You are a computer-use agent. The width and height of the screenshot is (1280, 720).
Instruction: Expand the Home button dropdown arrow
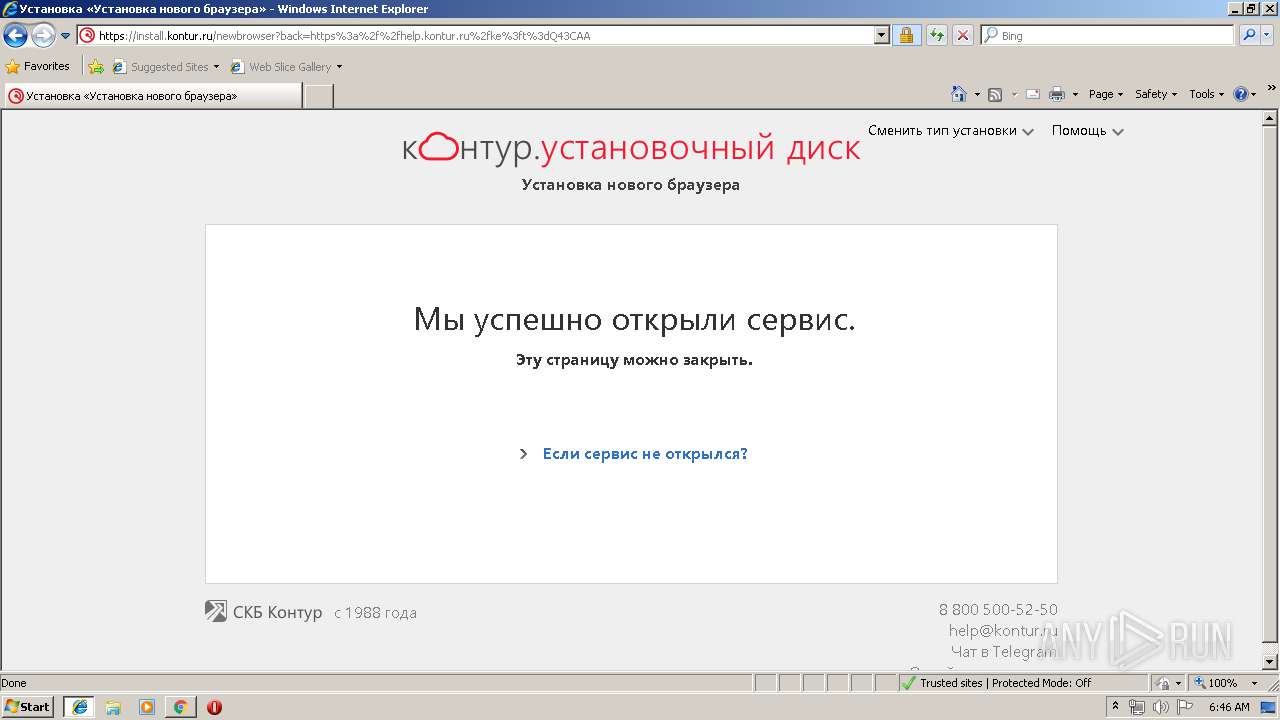977,94
